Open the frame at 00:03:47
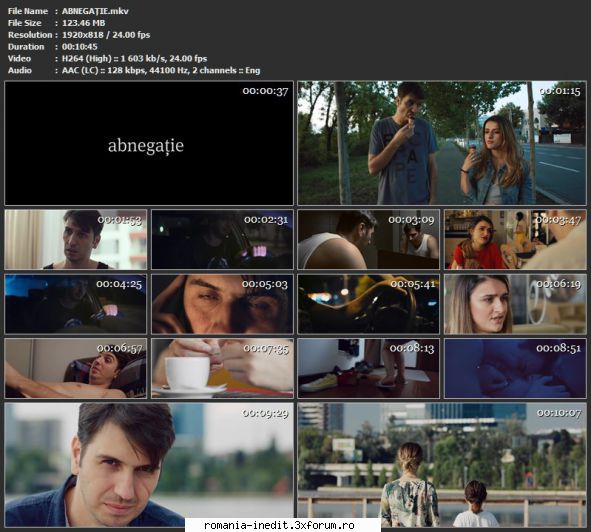 pos(515,239)
